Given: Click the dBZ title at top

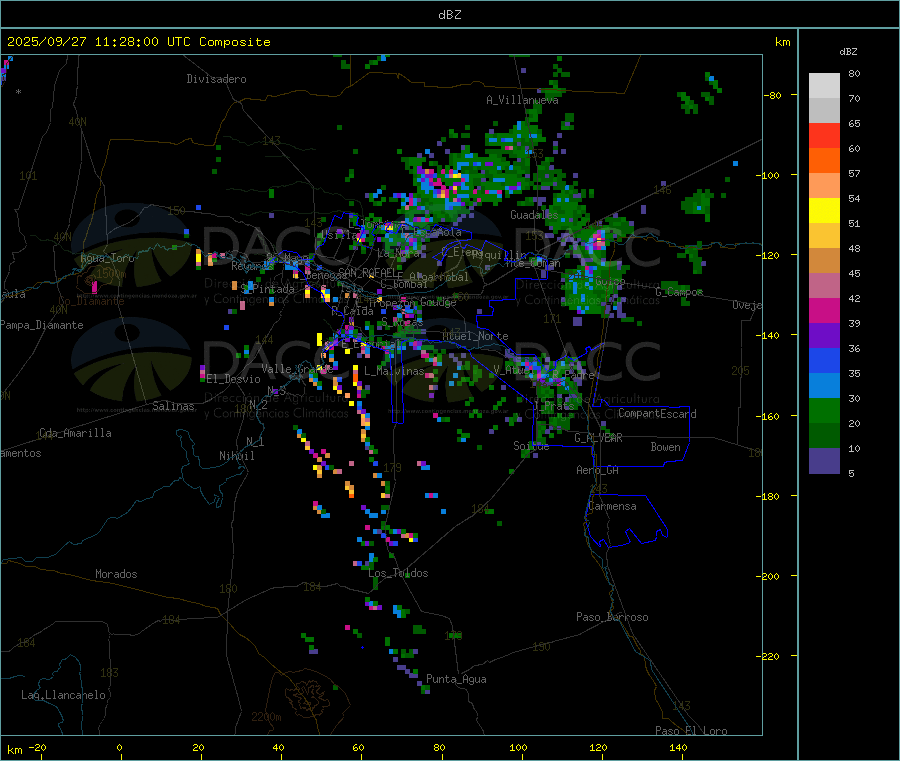Looking at the screenshot, I should (449, 14).
